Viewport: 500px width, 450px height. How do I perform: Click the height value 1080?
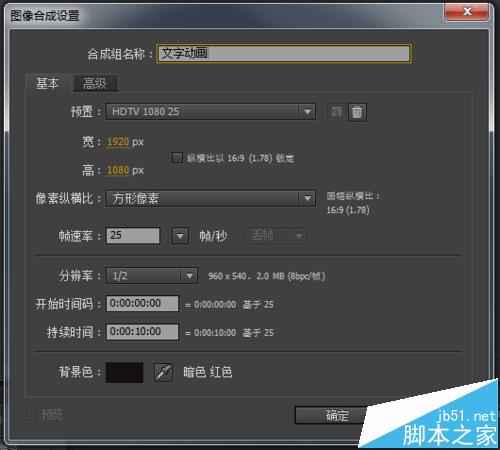[x=118, y=170]
